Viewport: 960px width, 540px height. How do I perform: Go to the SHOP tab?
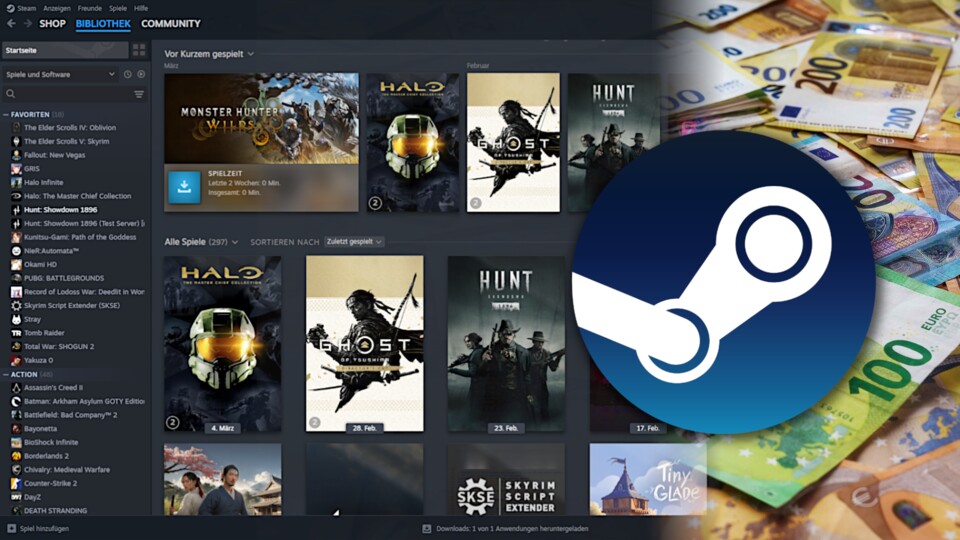coord(52,23)
